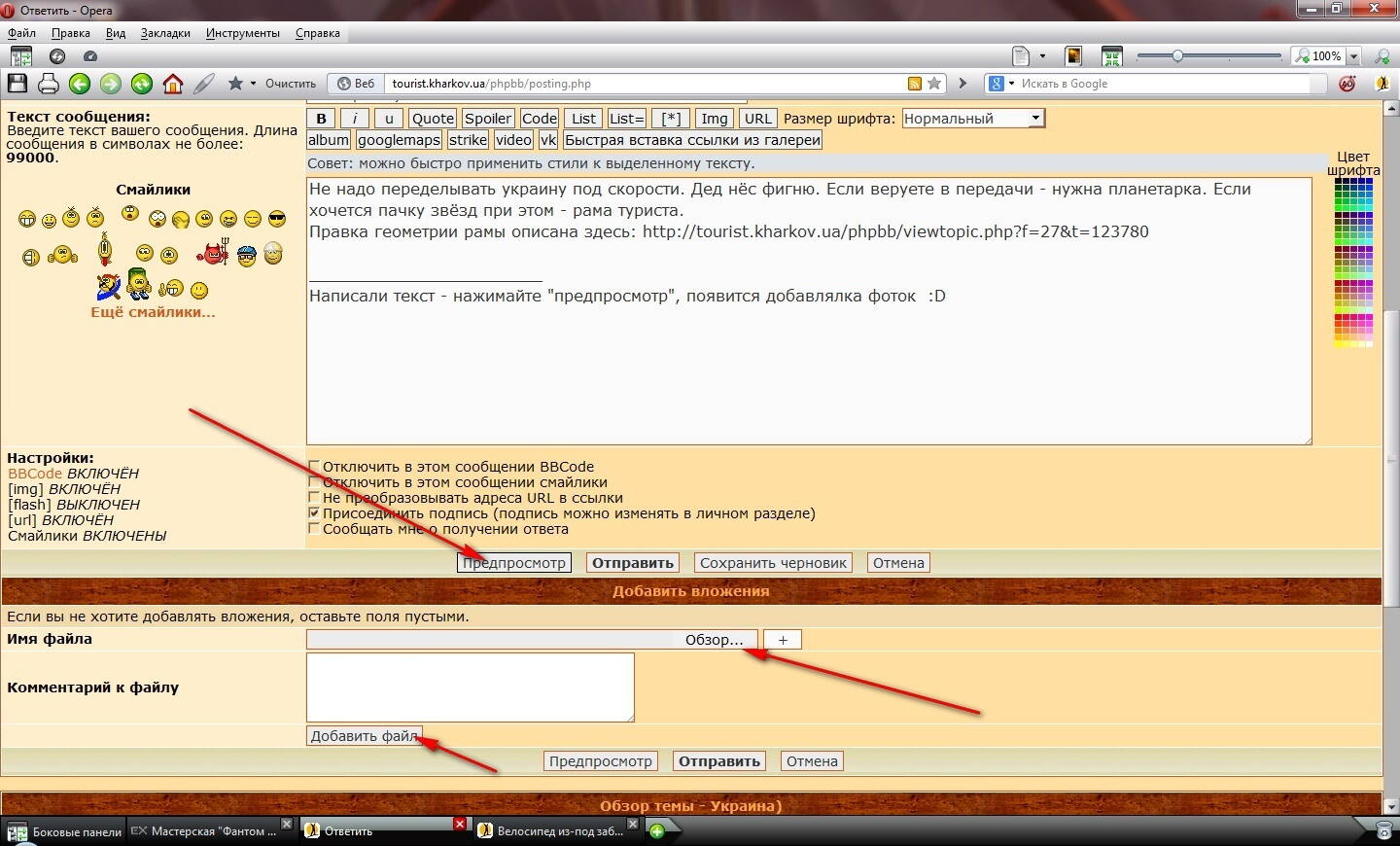This screenshot has width=1400, height=846.
Task: Enable 'Сообщать мне о получении ответа' checkbox
Action: pyautogui.click(x=314, y=528)
